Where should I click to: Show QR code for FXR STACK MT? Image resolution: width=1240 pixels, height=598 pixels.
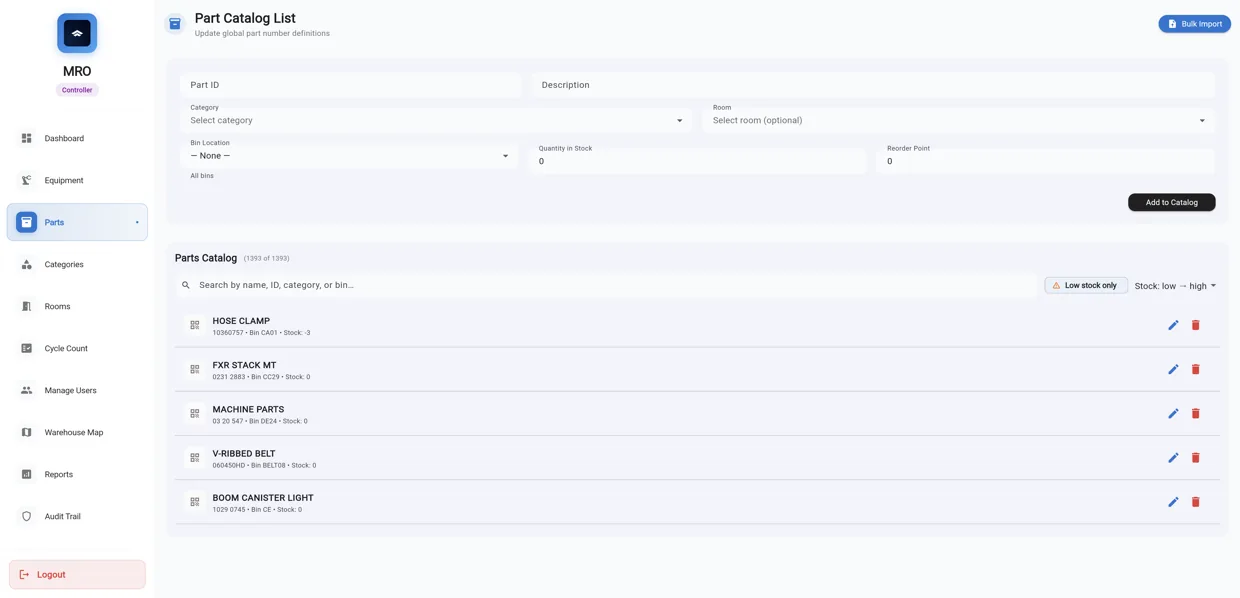coord(195,369)
